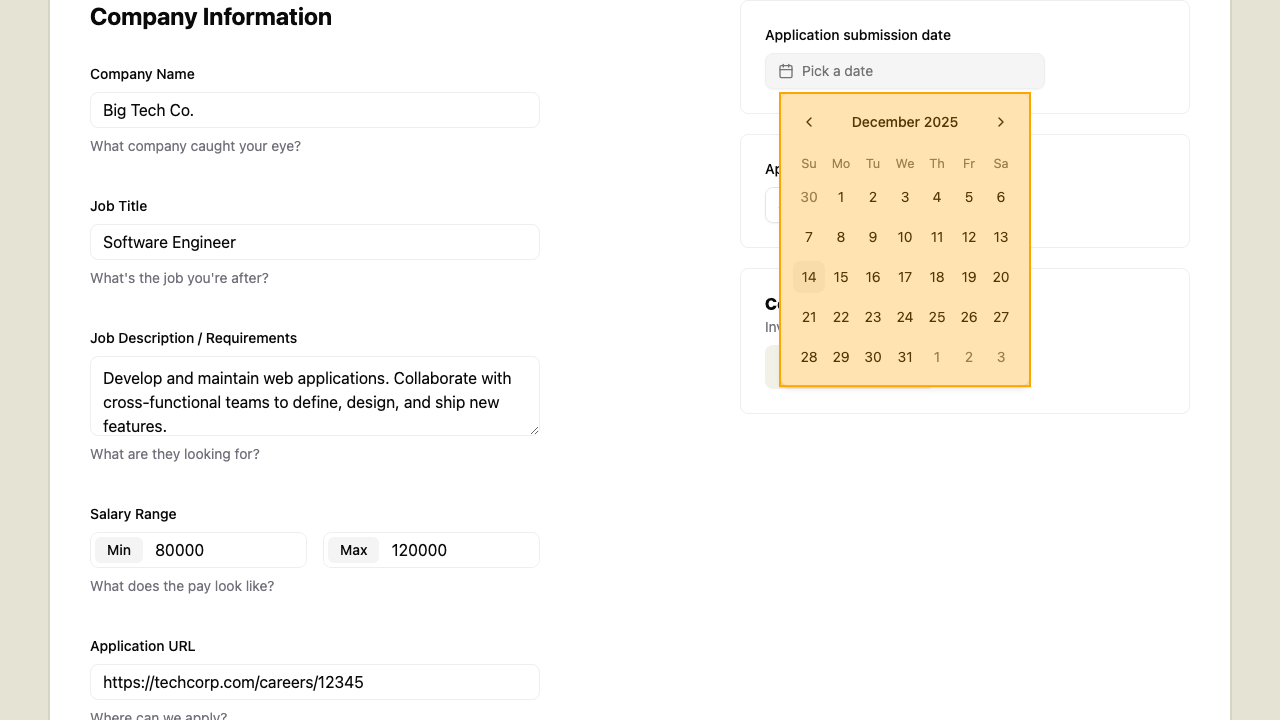1280x720 pixels.
Task: Go to the previous month in the calendar
Action: (808, 121)
